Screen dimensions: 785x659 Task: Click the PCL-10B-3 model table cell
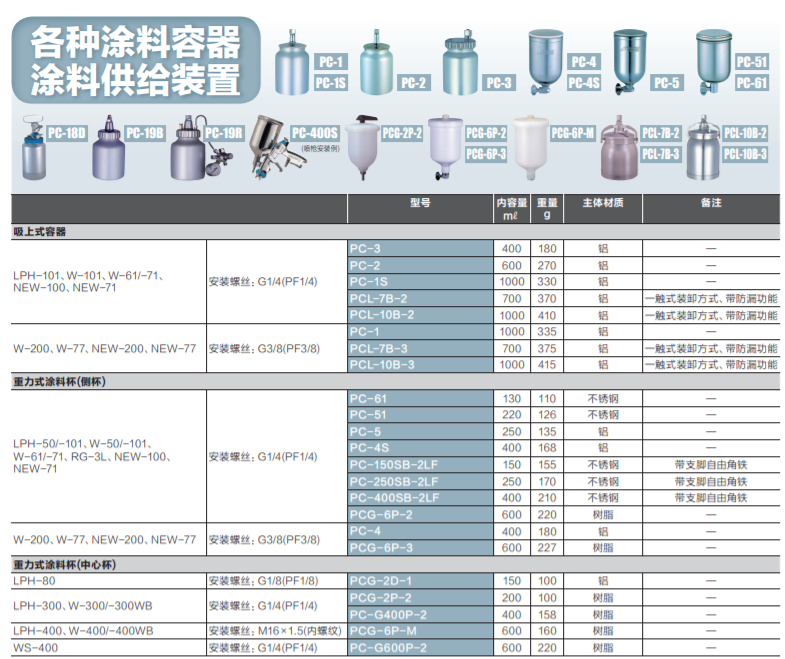tap(420, 365)
